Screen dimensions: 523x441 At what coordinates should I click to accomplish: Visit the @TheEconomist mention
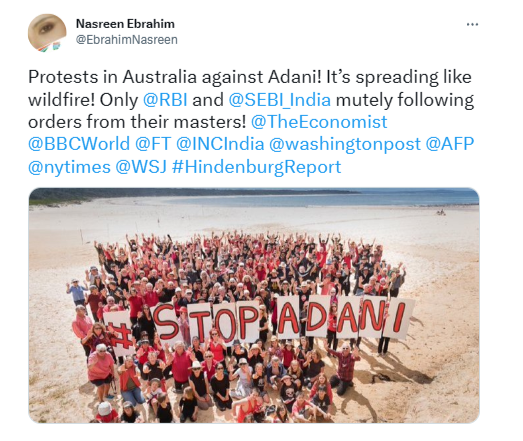(319, 122)
